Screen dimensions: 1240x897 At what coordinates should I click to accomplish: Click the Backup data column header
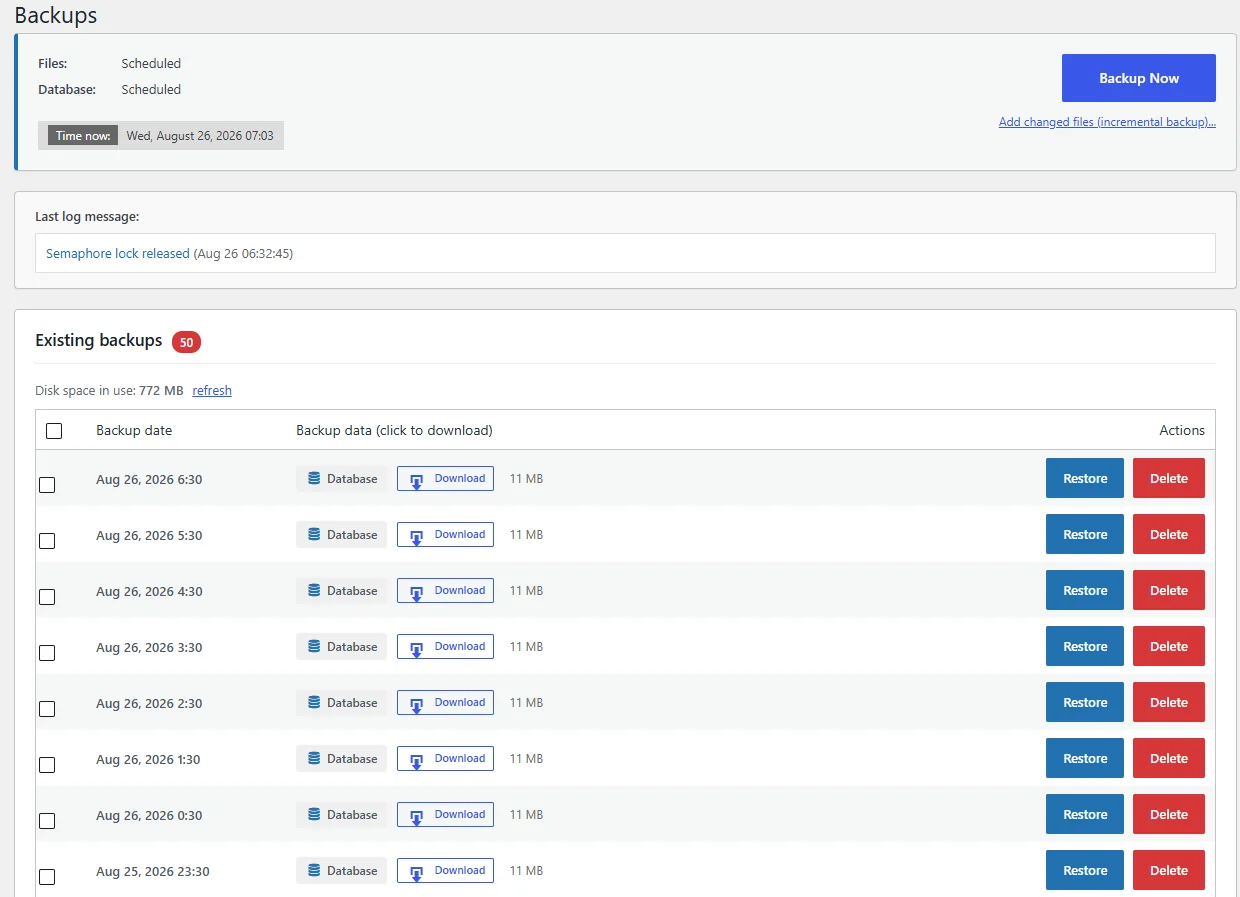click(x=394, y=431)
